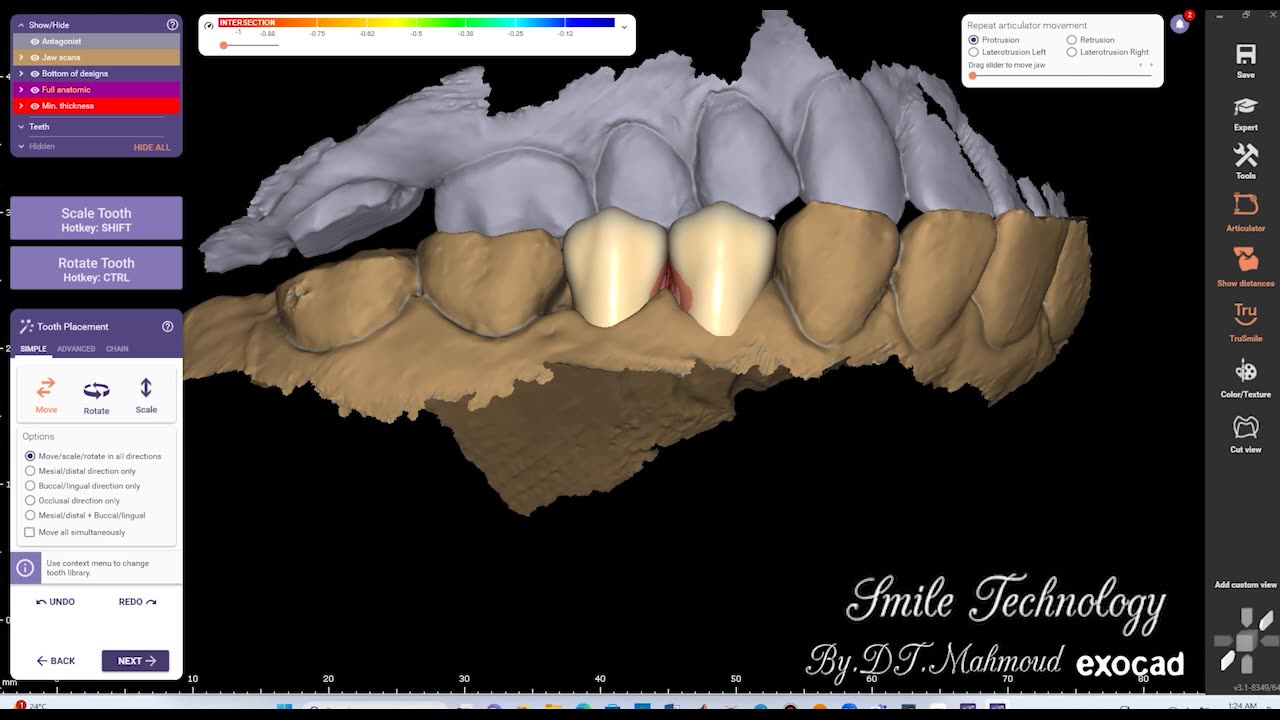Click the Tooth Placement wand icon
The width and height of the screenshot is (1280, 720).
[x=26, y=326]
